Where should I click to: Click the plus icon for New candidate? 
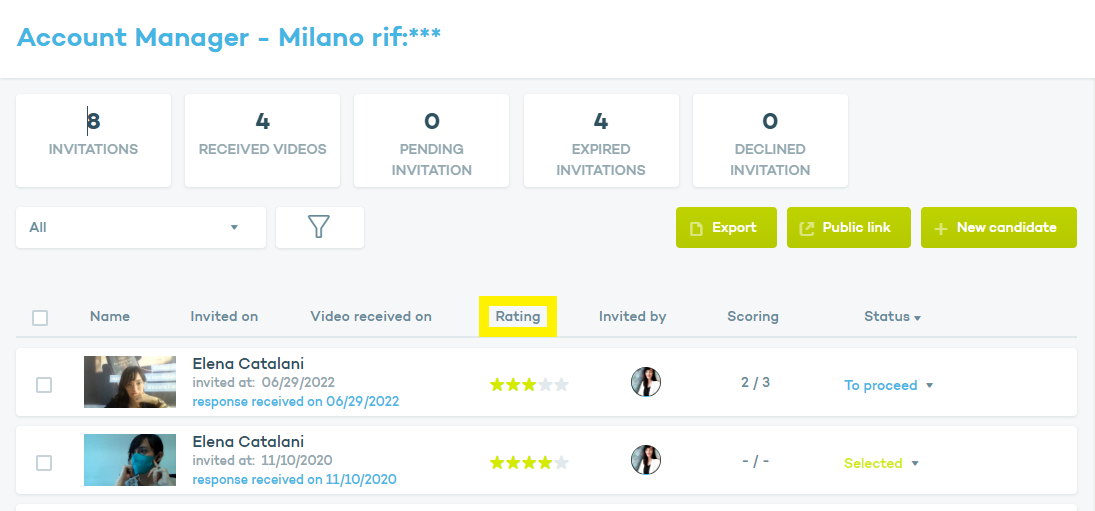tap(940, 228)
